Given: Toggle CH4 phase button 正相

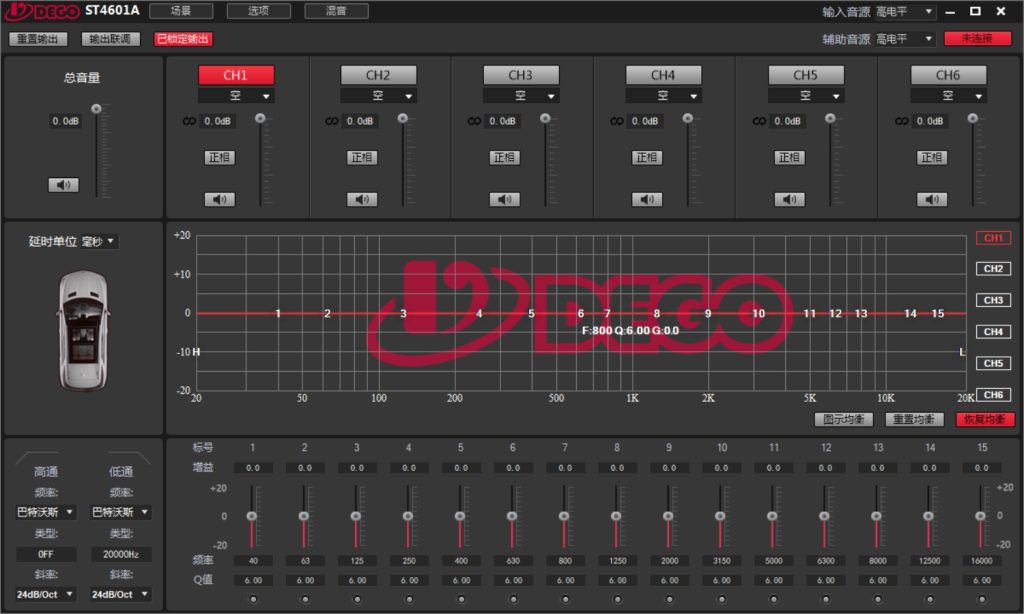Looking at the screenshot, I should (647, 157).
